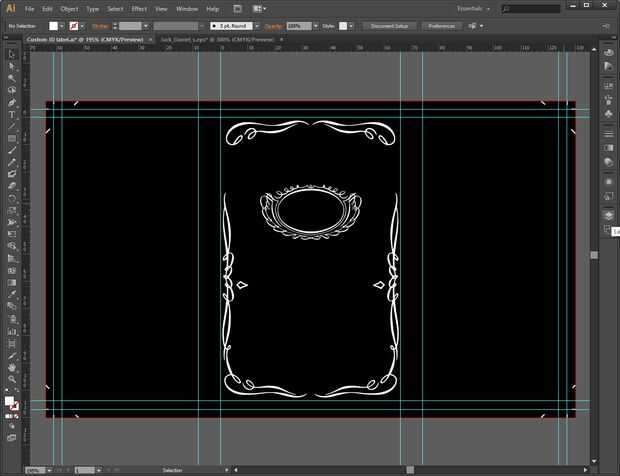This screenshot has width=620, height=476.
Task: Open the Layers panel icon
Action: pos(609,215)
